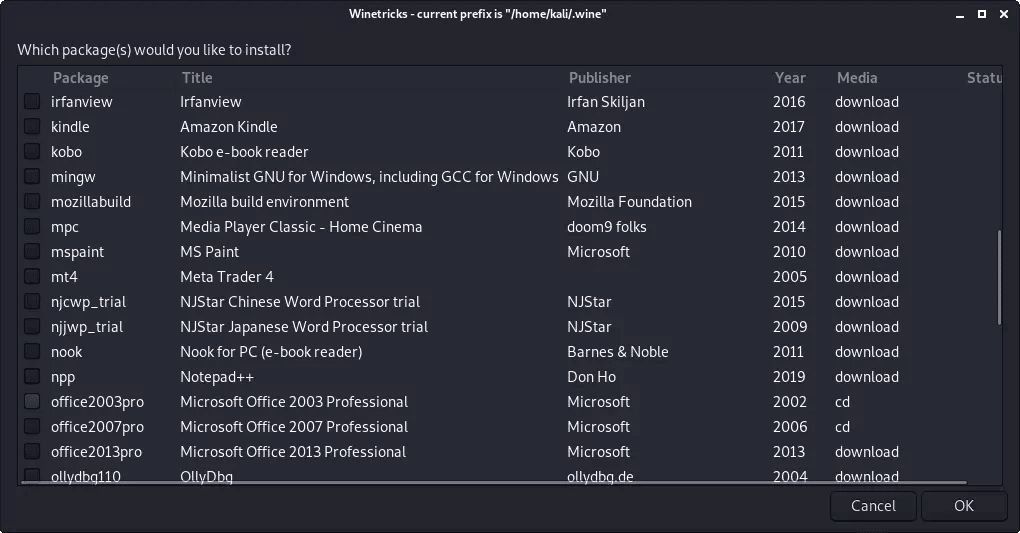This screenshot has width=1020, height=533.
Task: Enable the mingw package checkbox
Action: (x=33, y=177)
